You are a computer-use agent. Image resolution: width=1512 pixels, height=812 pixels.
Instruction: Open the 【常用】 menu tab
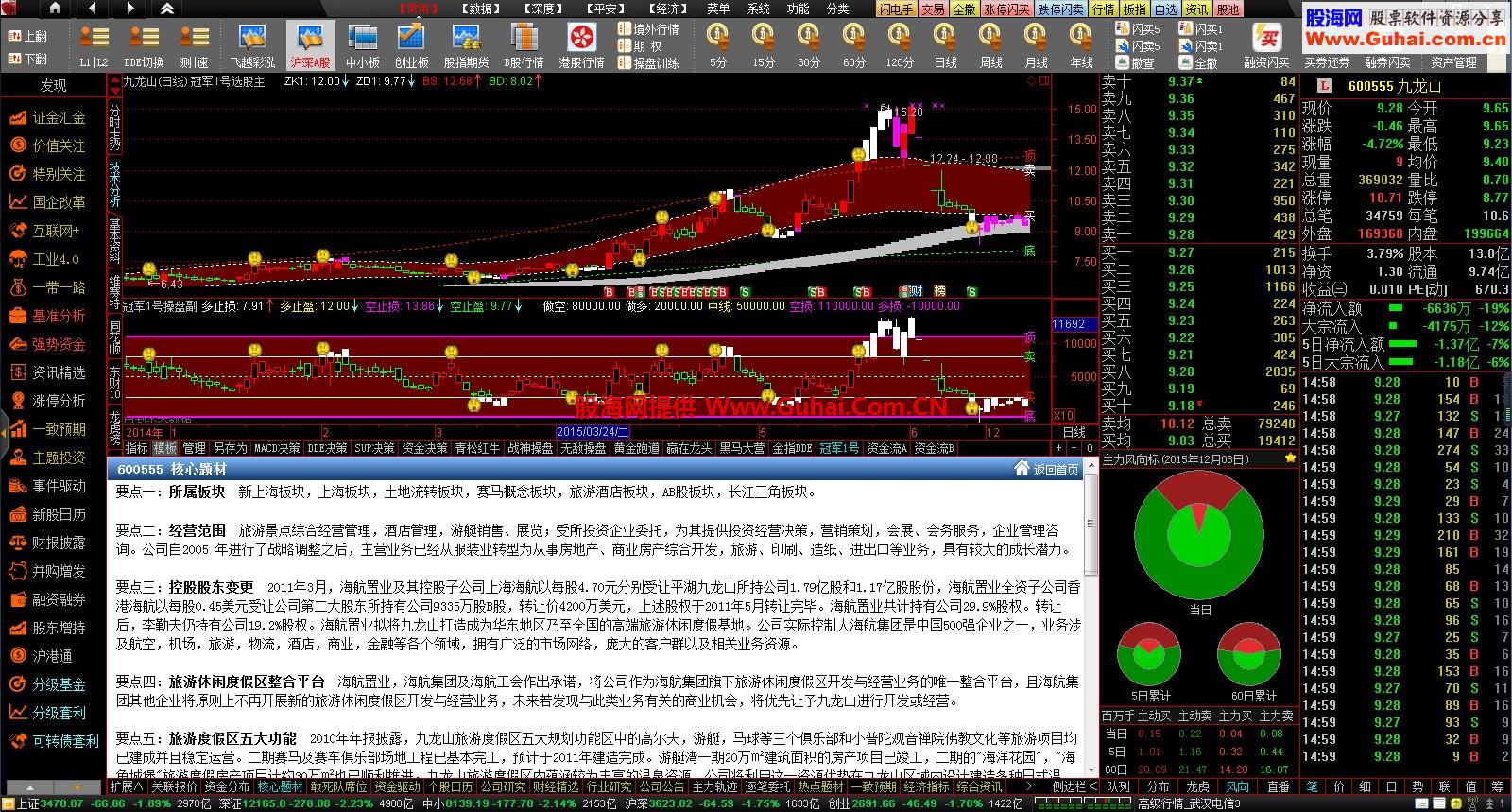417,9
